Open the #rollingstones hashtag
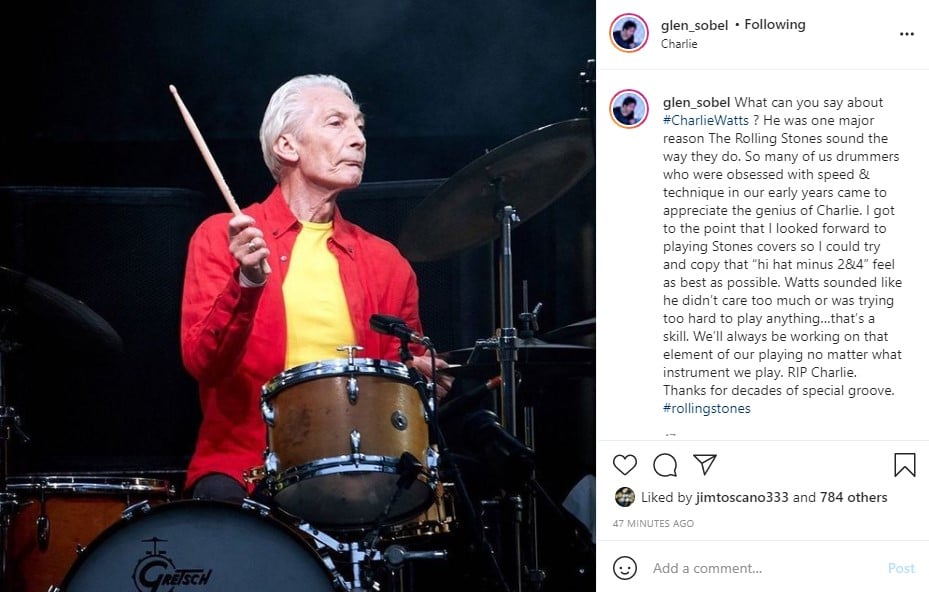929x592 pixels. (706, 408)
